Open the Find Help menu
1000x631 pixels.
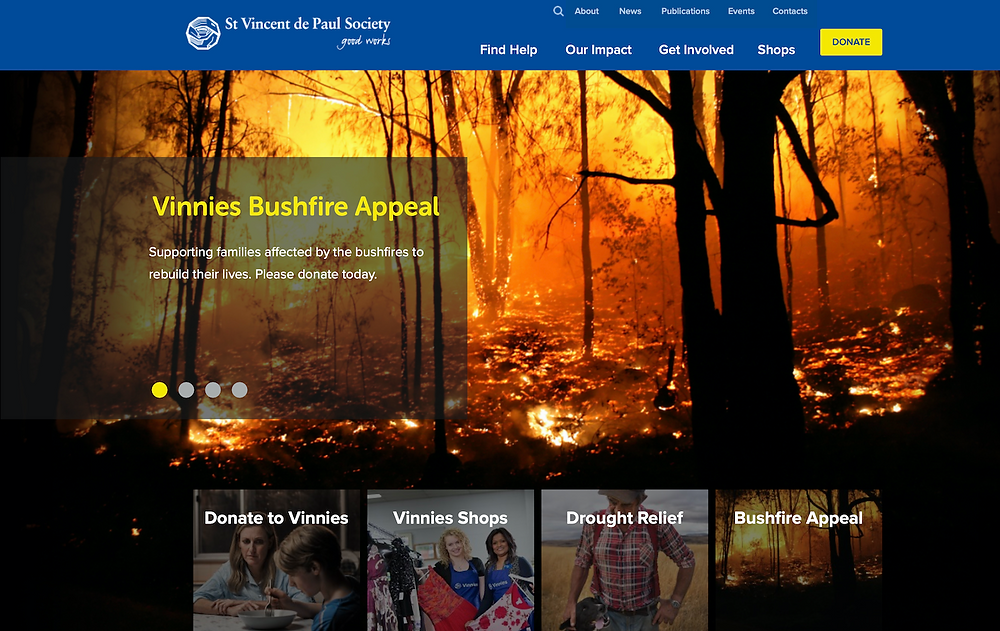508,50
